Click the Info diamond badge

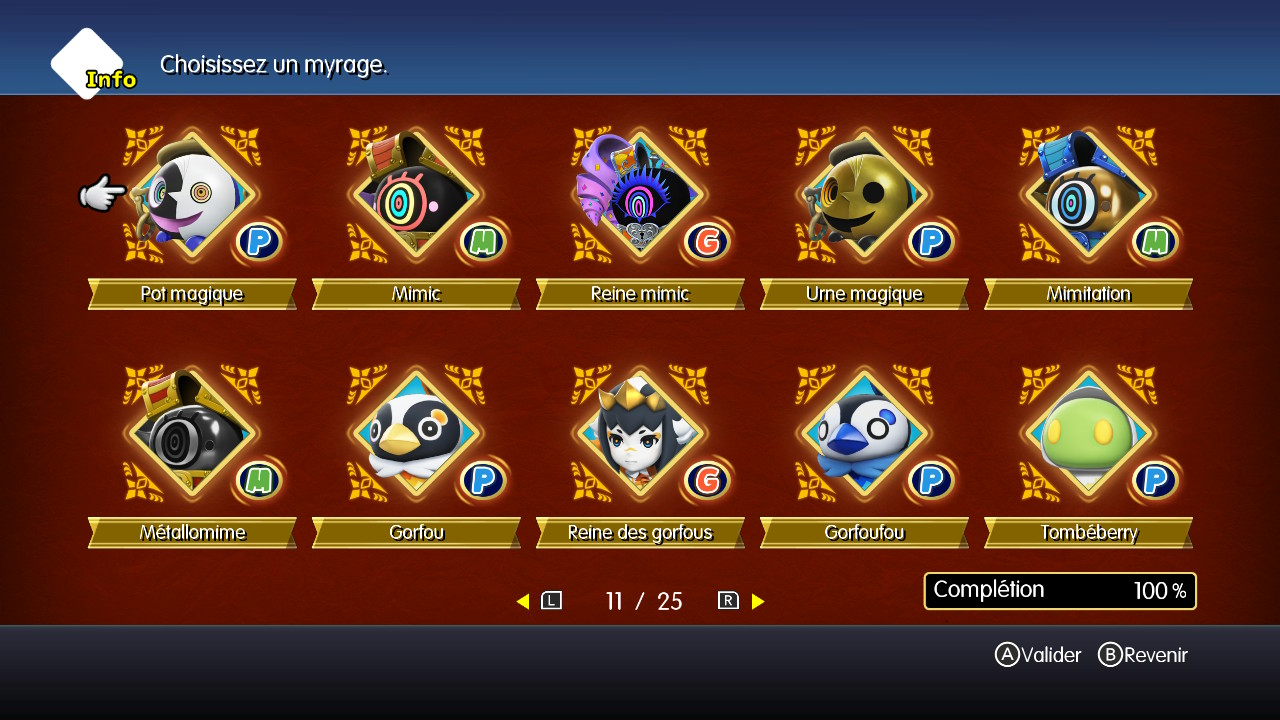pyautogui.click(x=90, y=65)
